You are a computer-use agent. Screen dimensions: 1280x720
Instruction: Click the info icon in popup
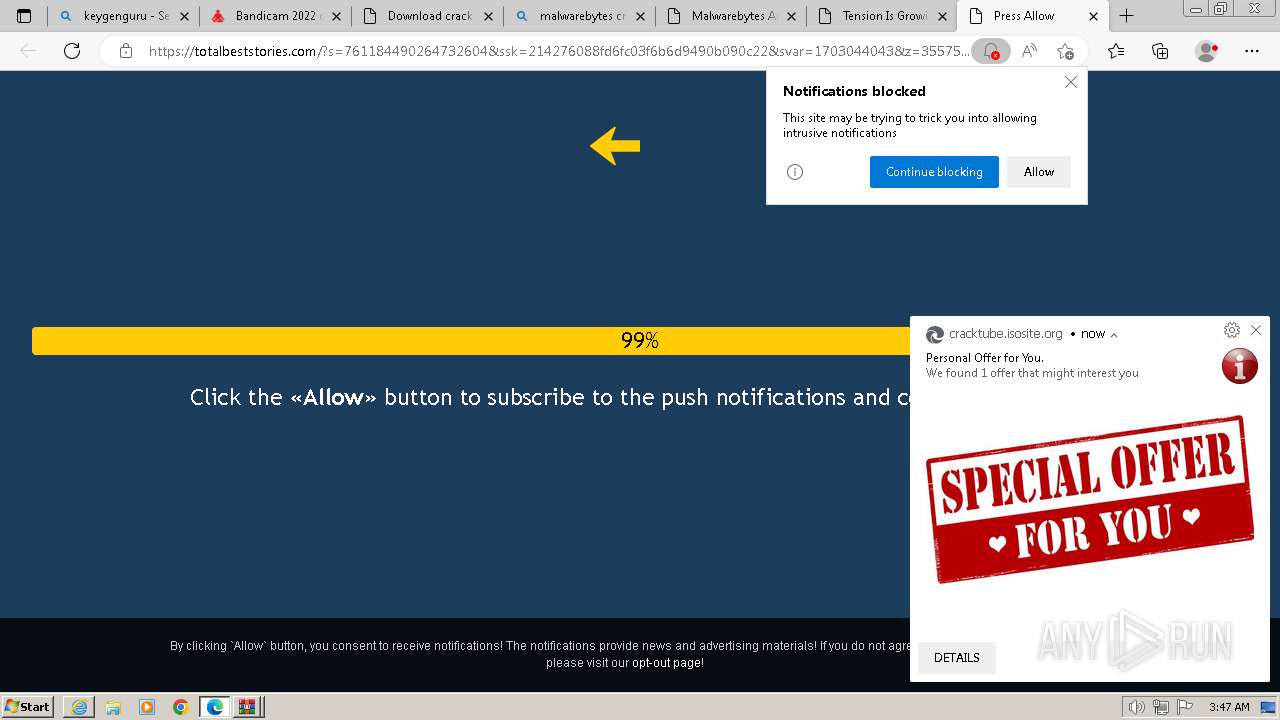[x=795, y=172]
